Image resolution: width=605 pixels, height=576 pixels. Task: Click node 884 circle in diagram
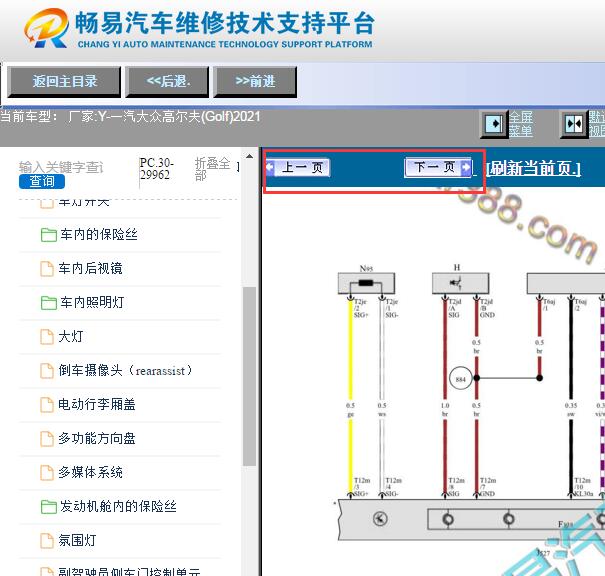[460, 378]
